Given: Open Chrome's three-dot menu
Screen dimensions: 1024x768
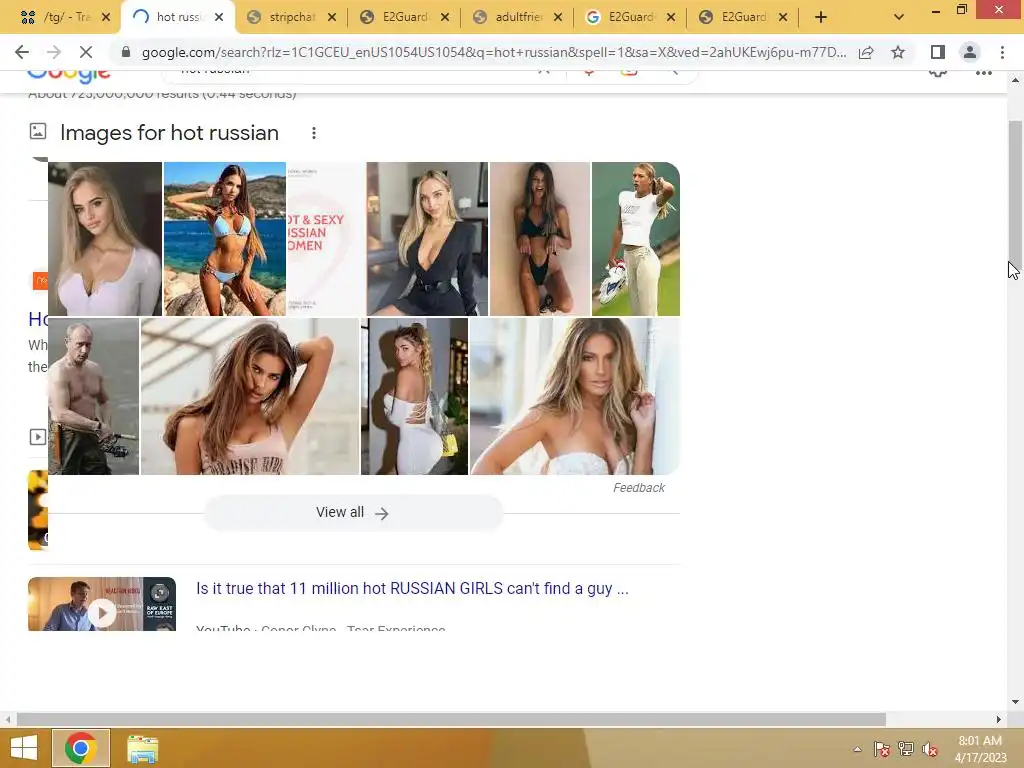Looking at the screenshot, I should pyautogui.click(x=1002, y=52).
